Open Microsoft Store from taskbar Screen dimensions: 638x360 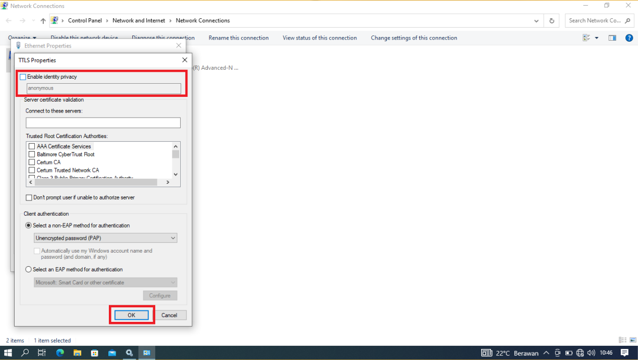(x=94, y=353)
